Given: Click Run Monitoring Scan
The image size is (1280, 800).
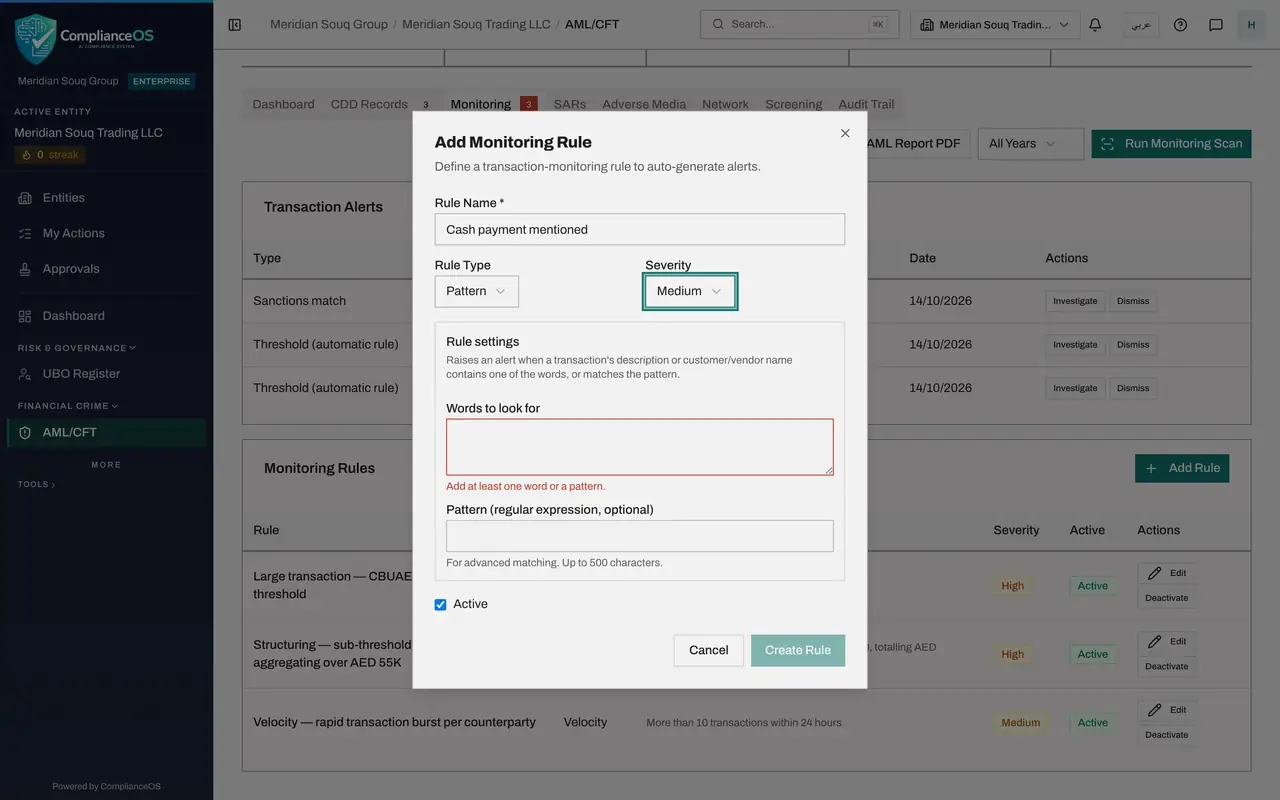Looking at the screenshot, I should [1171, 144].
